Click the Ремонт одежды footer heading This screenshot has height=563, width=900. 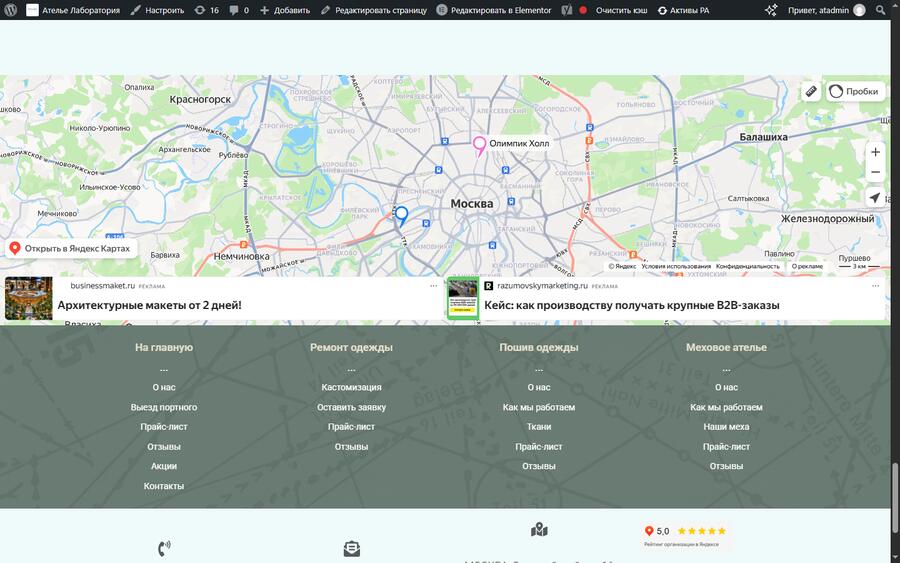pyautogui.click(x=351, y=347)
